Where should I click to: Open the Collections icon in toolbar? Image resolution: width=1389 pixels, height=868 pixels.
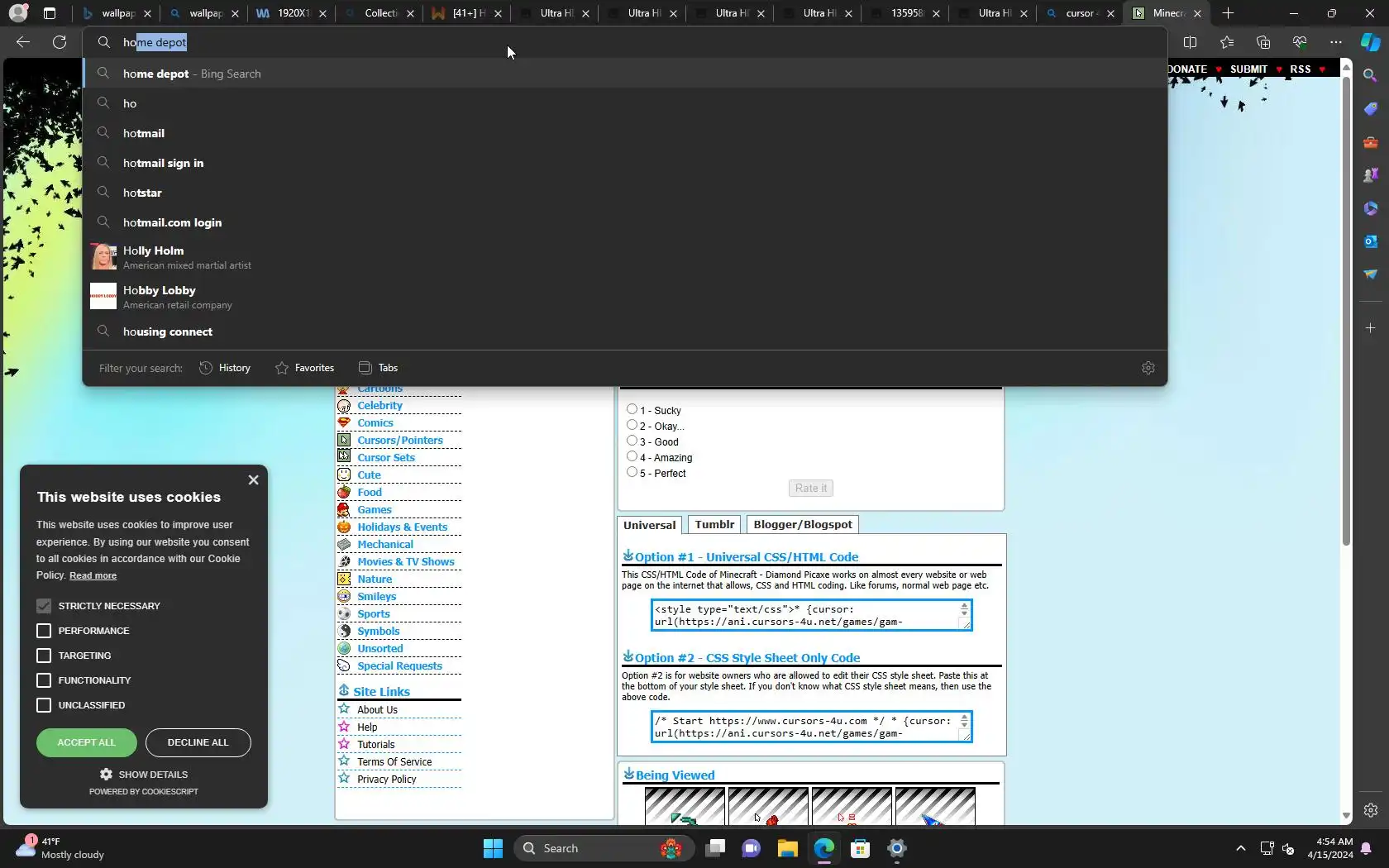1263,42
